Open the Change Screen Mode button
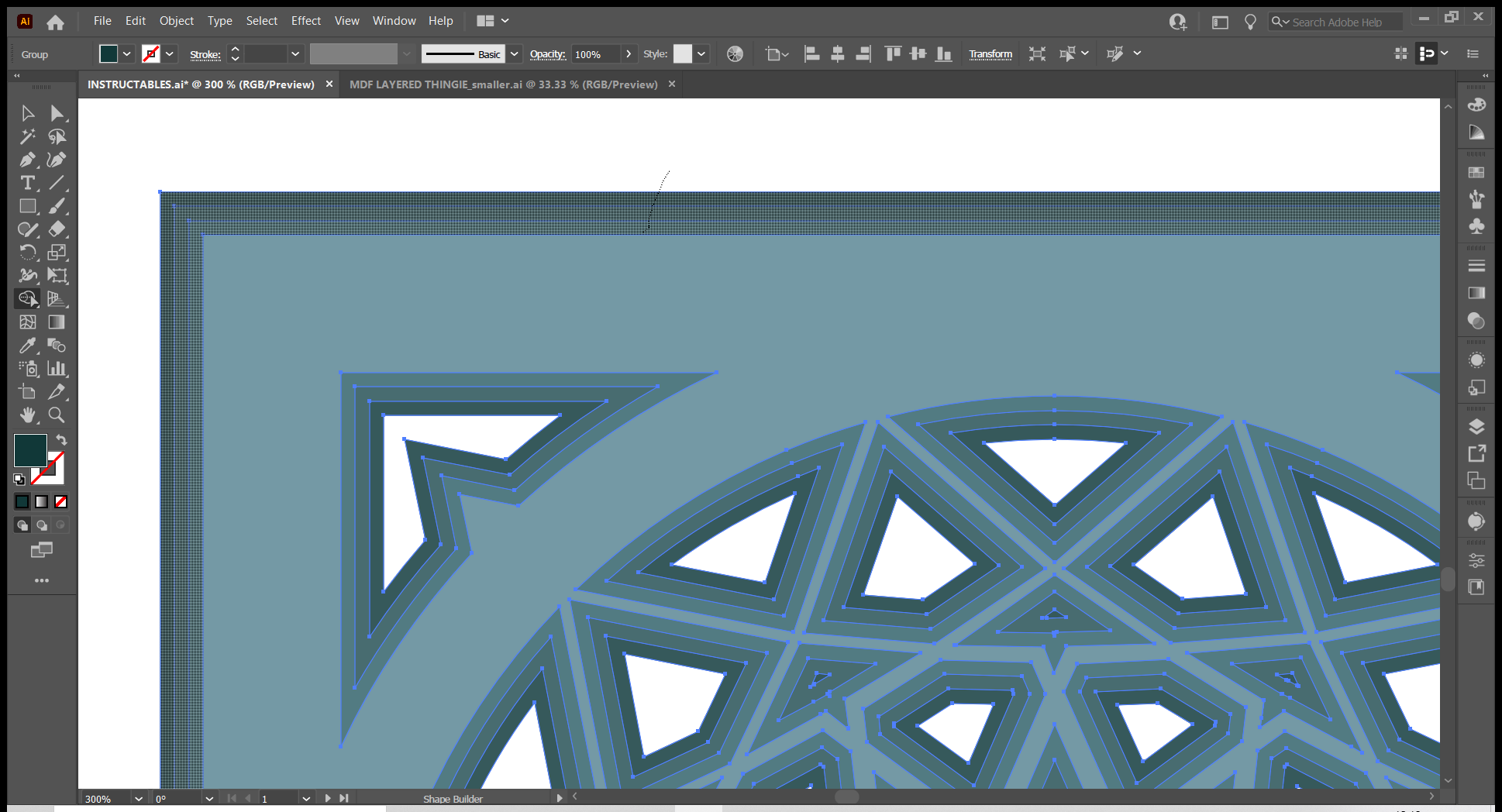 pyautogui.click(x=42, y=550)
